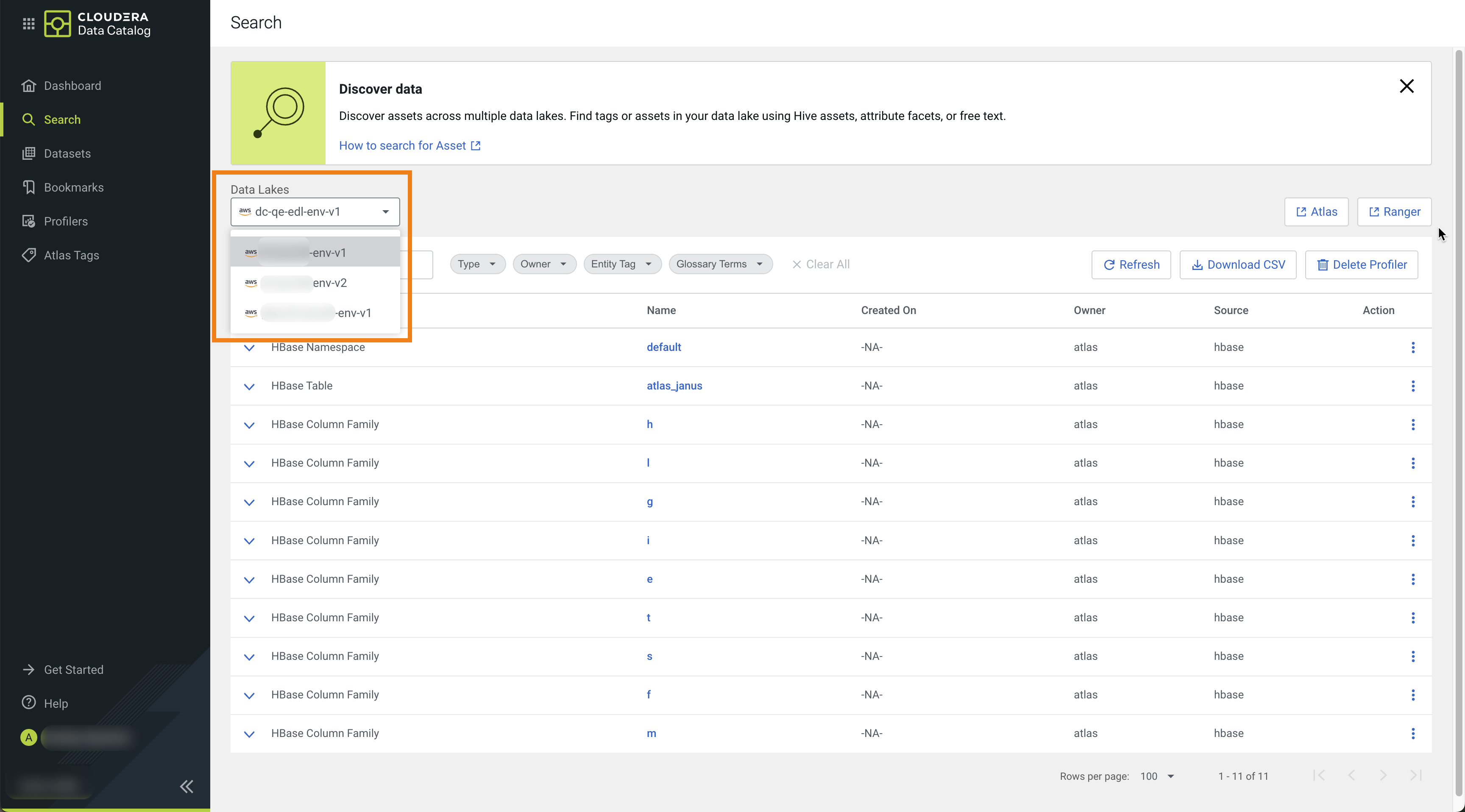Expand the HBase Namespace row chevron

coord(249,348)
